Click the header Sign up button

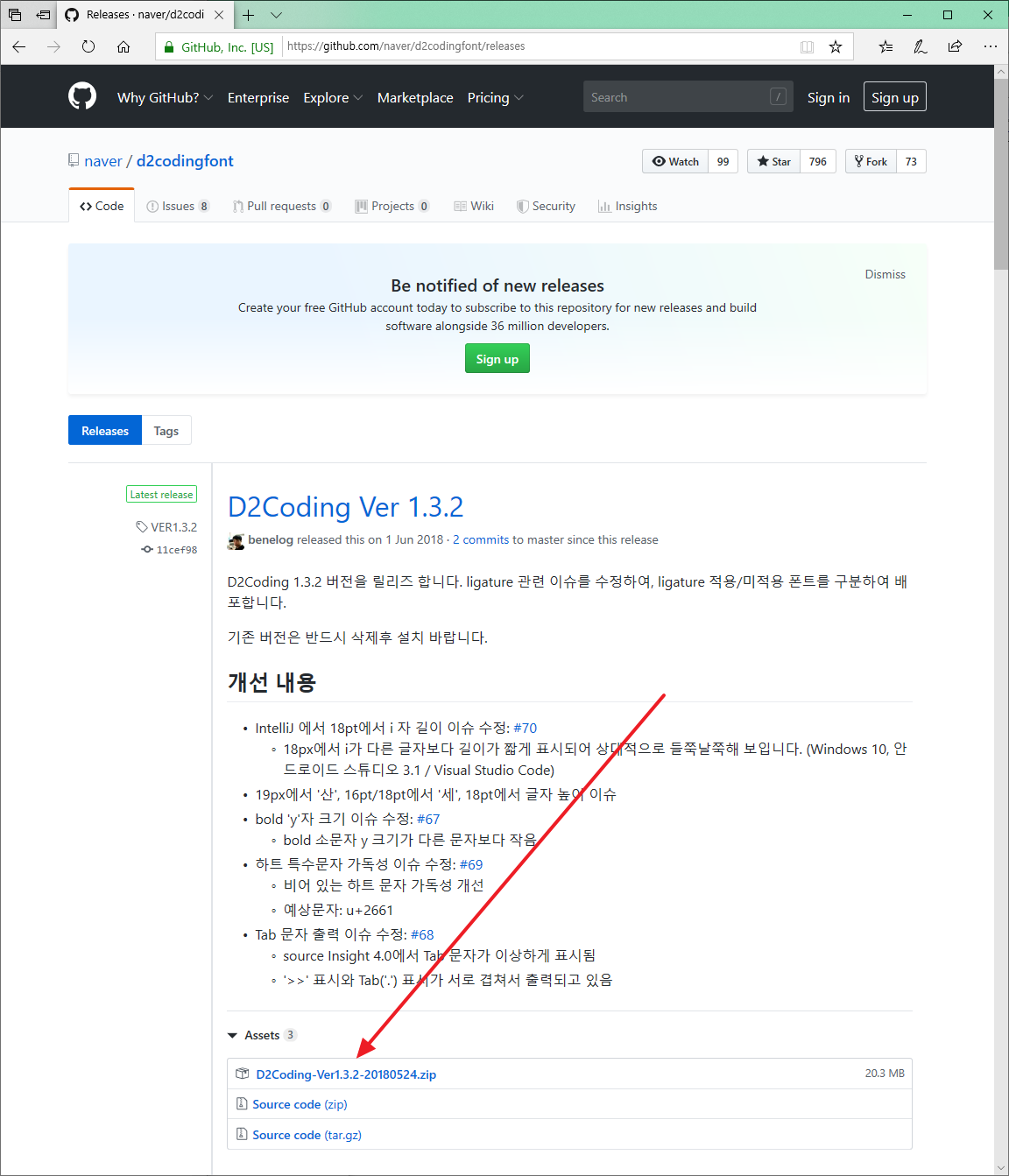point(895,96)
